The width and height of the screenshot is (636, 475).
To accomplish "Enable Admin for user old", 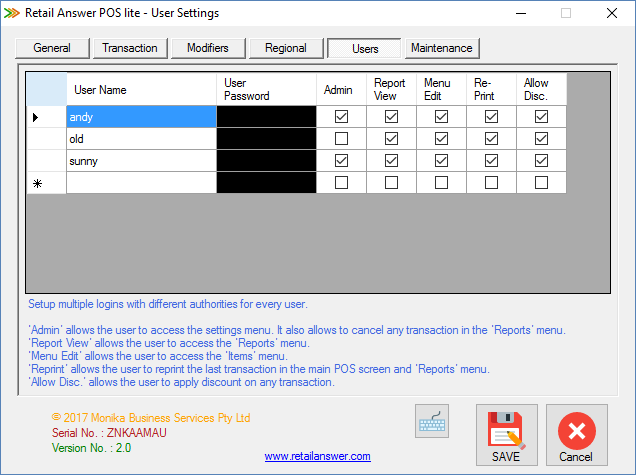I will point(341,139).
